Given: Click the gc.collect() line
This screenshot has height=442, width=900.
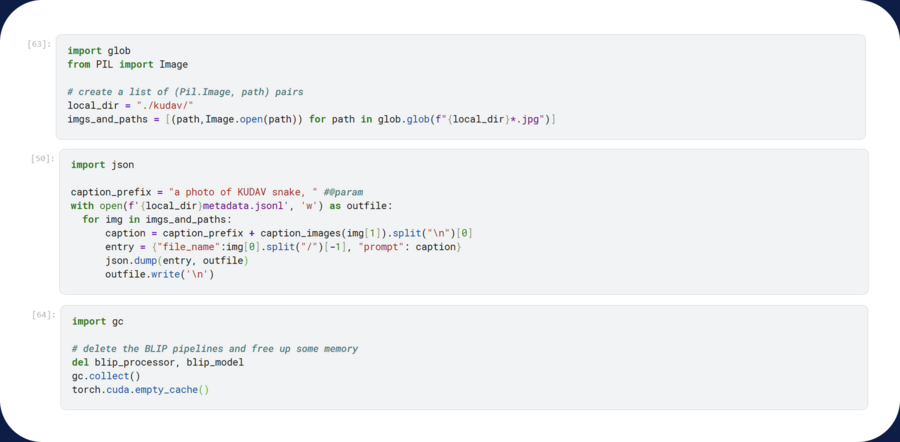Looking at the screenshot, I should pyautogui.click(x=106, y=376).
